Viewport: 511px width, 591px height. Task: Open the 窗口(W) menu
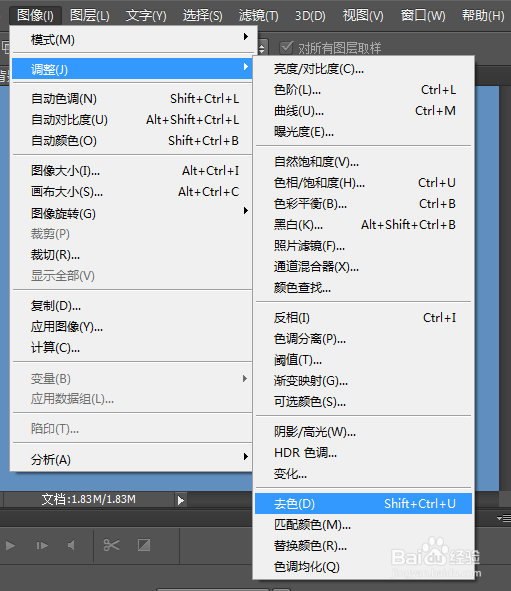pos(423,15)
